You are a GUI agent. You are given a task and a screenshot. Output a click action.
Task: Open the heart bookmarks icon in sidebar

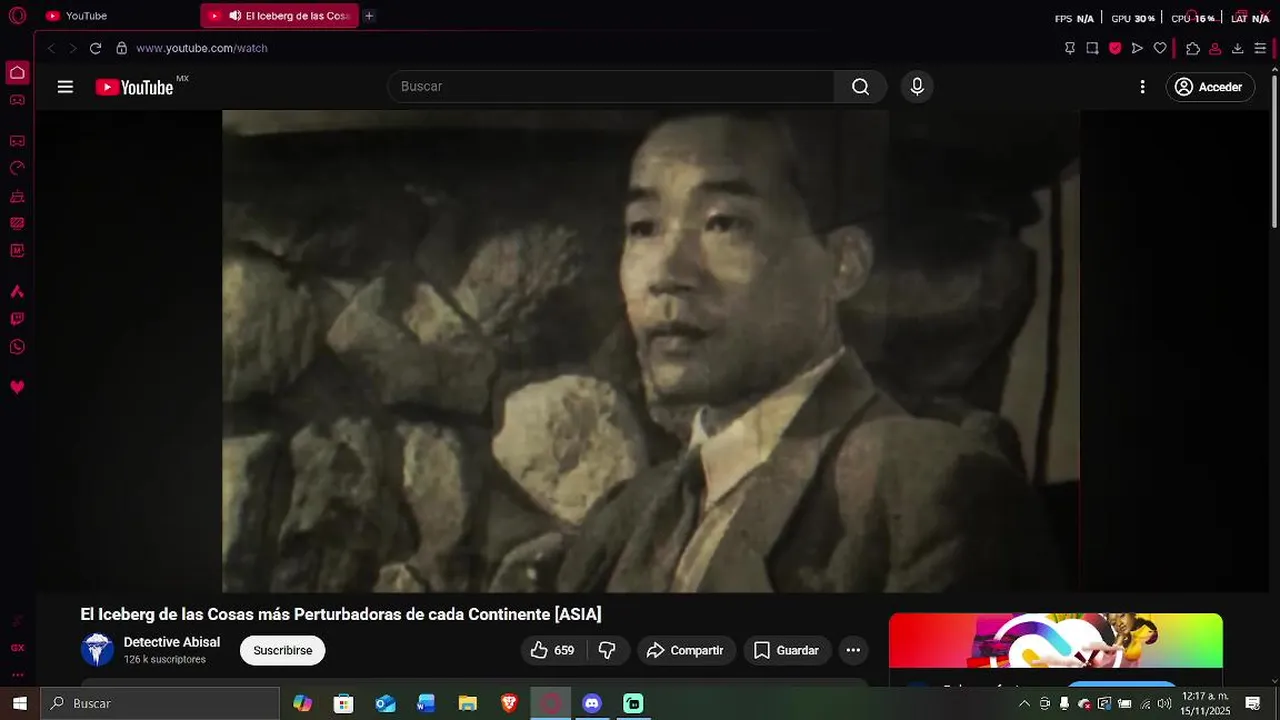coord(17,387)
